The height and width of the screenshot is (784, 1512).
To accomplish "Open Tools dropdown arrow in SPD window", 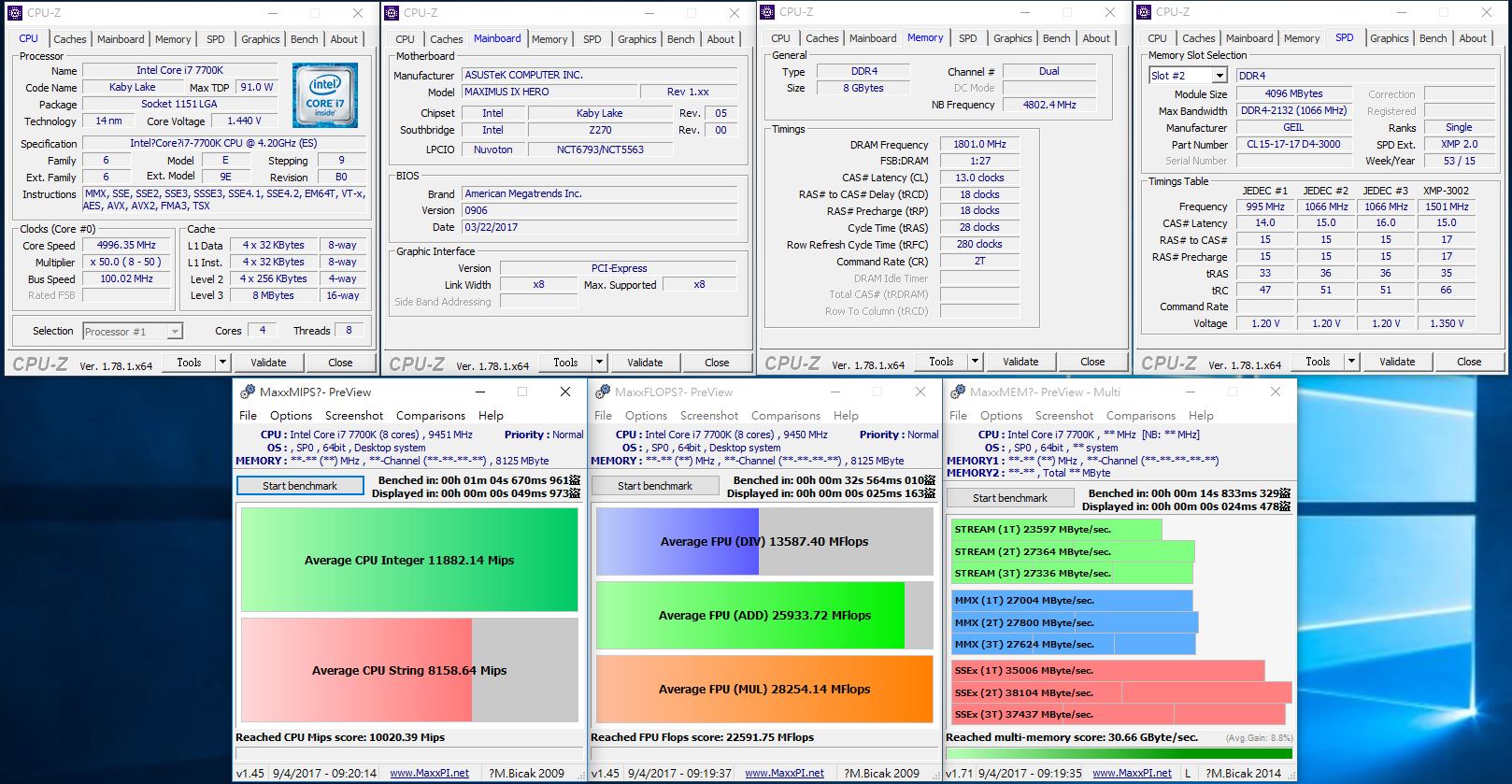I will tap(1351, 362).
